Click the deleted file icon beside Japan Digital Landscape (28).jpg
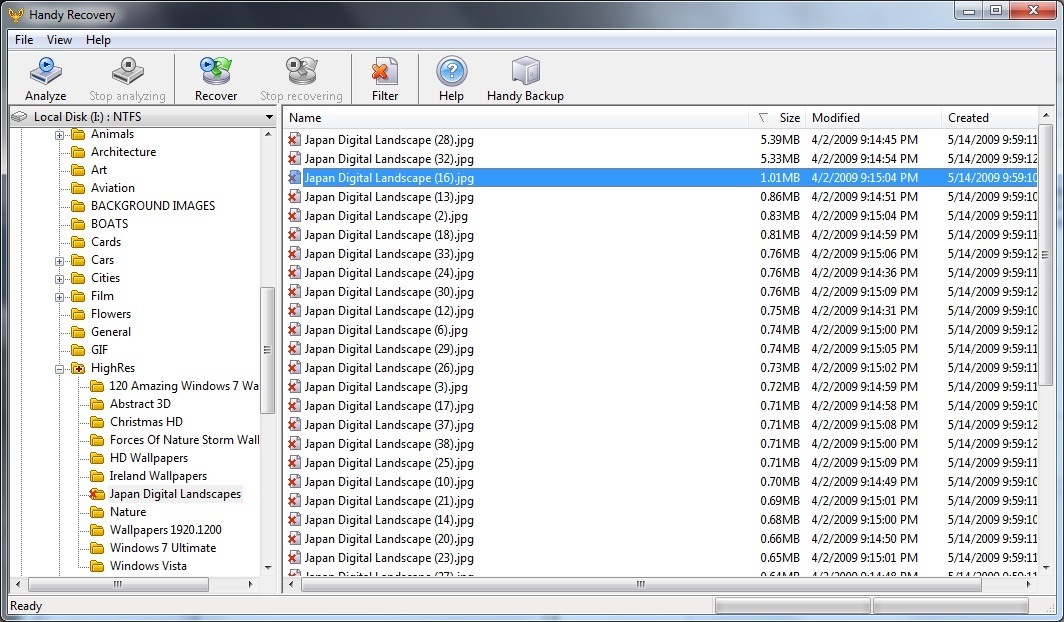The width and height of the screenshot is (1064, 622). (x=293, y=140)
